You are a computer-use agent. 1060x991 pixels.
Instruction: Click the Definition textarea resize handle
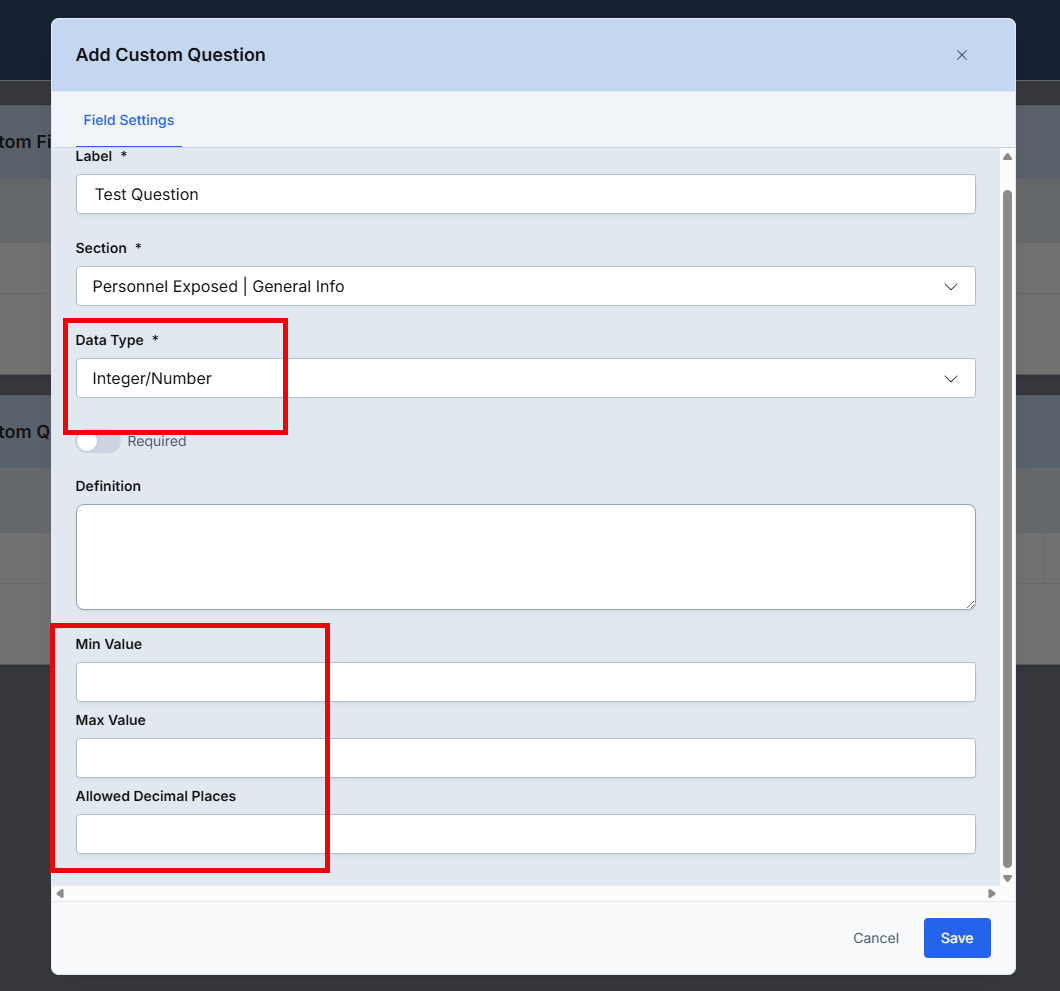tap(969, 603)
